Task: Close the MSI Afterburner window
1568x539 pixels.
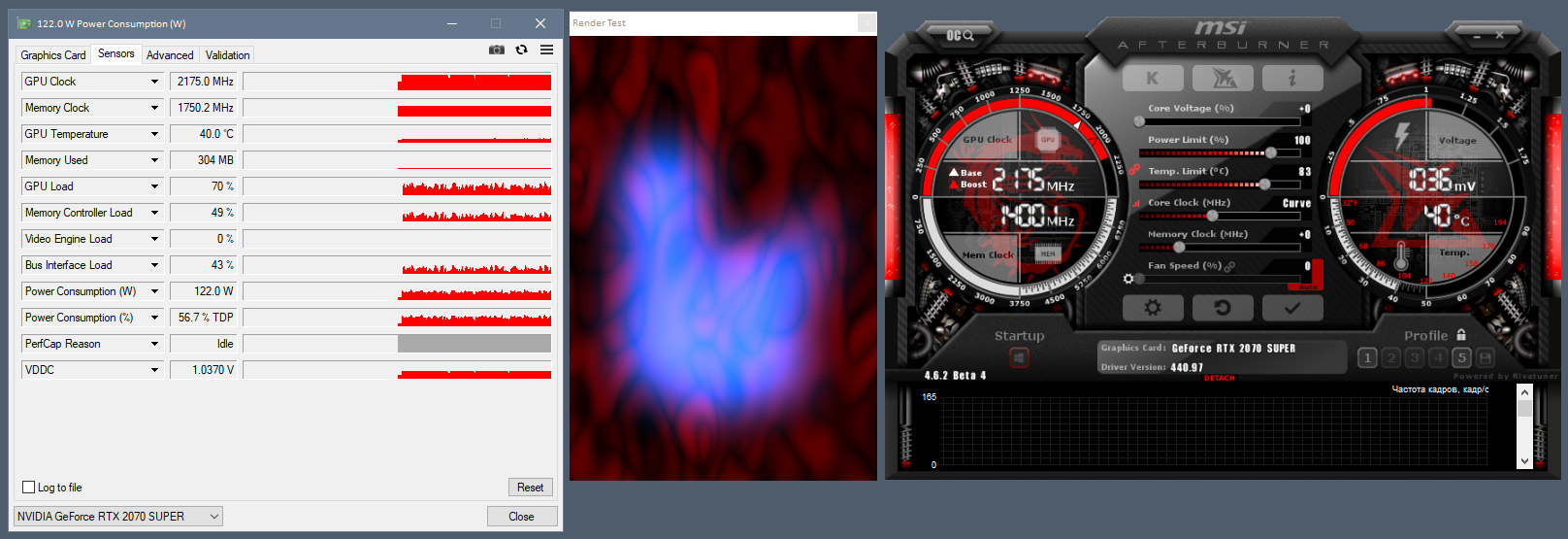Action: click(x=1500, y=36)
